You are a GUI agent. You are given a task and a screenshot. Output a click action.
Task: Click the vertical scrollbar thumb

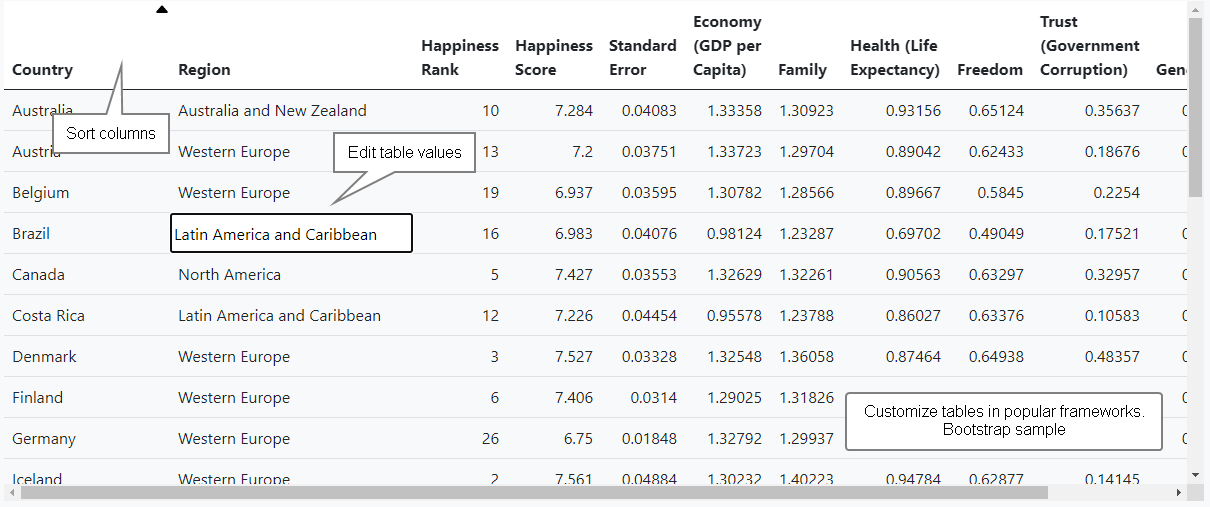tap(1195, 106)
